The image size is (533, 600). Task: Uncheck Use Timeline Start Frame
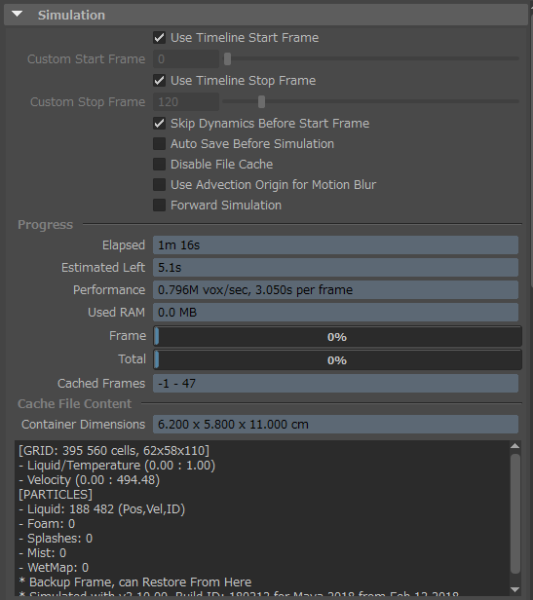tap(159, 38)
